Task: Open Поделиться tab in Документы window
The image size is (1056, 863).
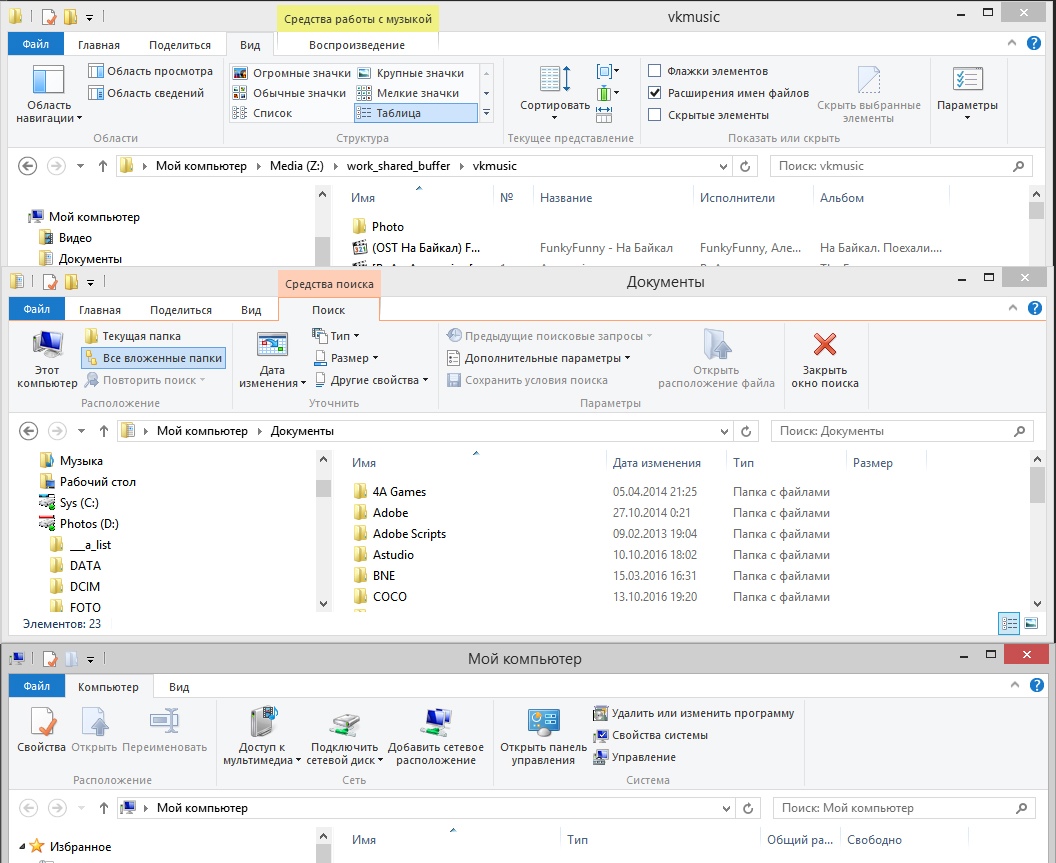Action: (180, 310)
